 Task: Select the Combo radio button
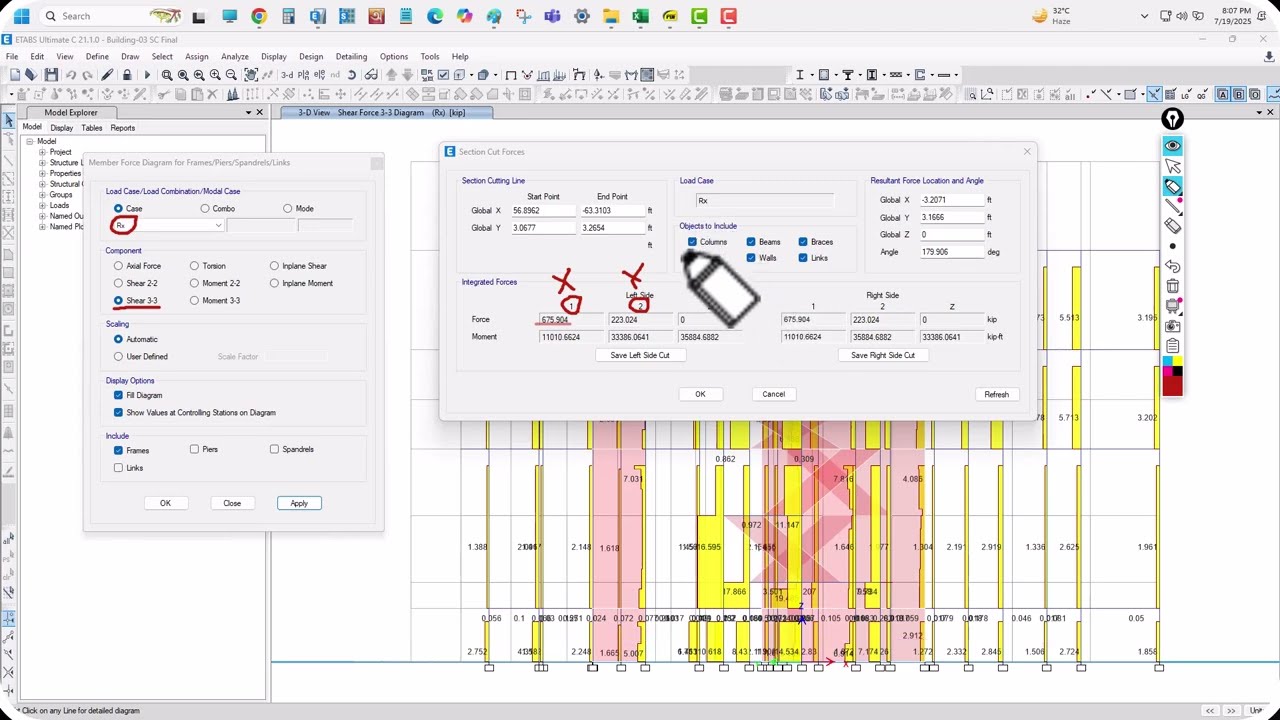(x=205, y=208)
